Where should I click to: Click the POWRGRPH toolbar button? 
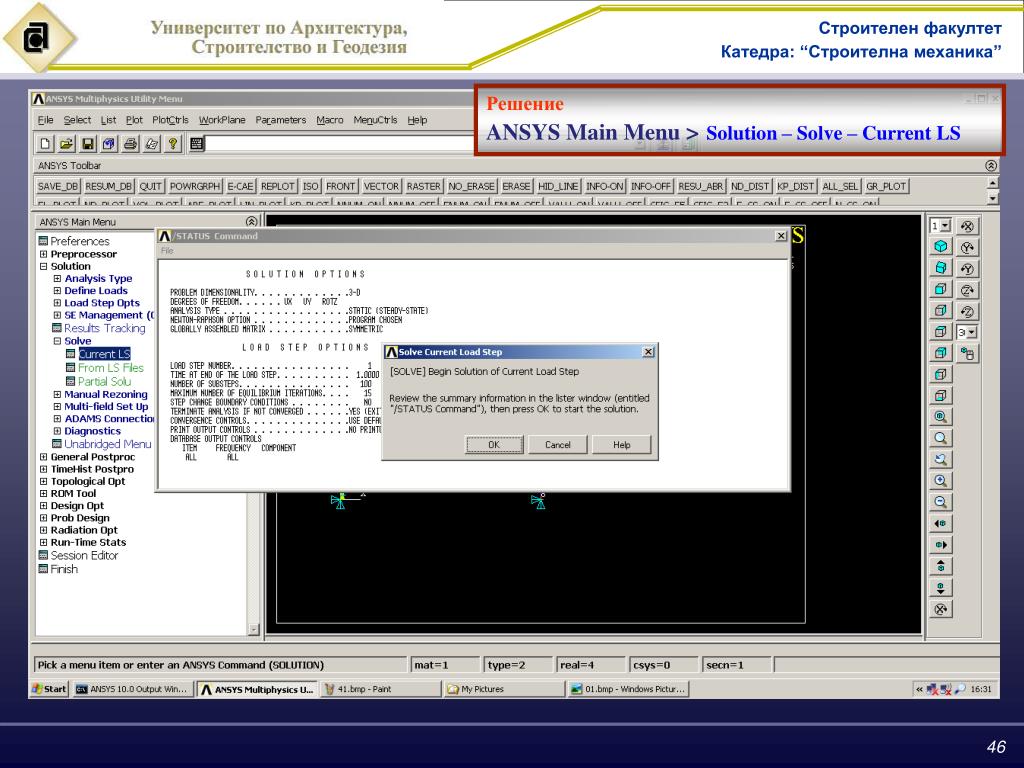pyautogui.click(x=195, y=186)
